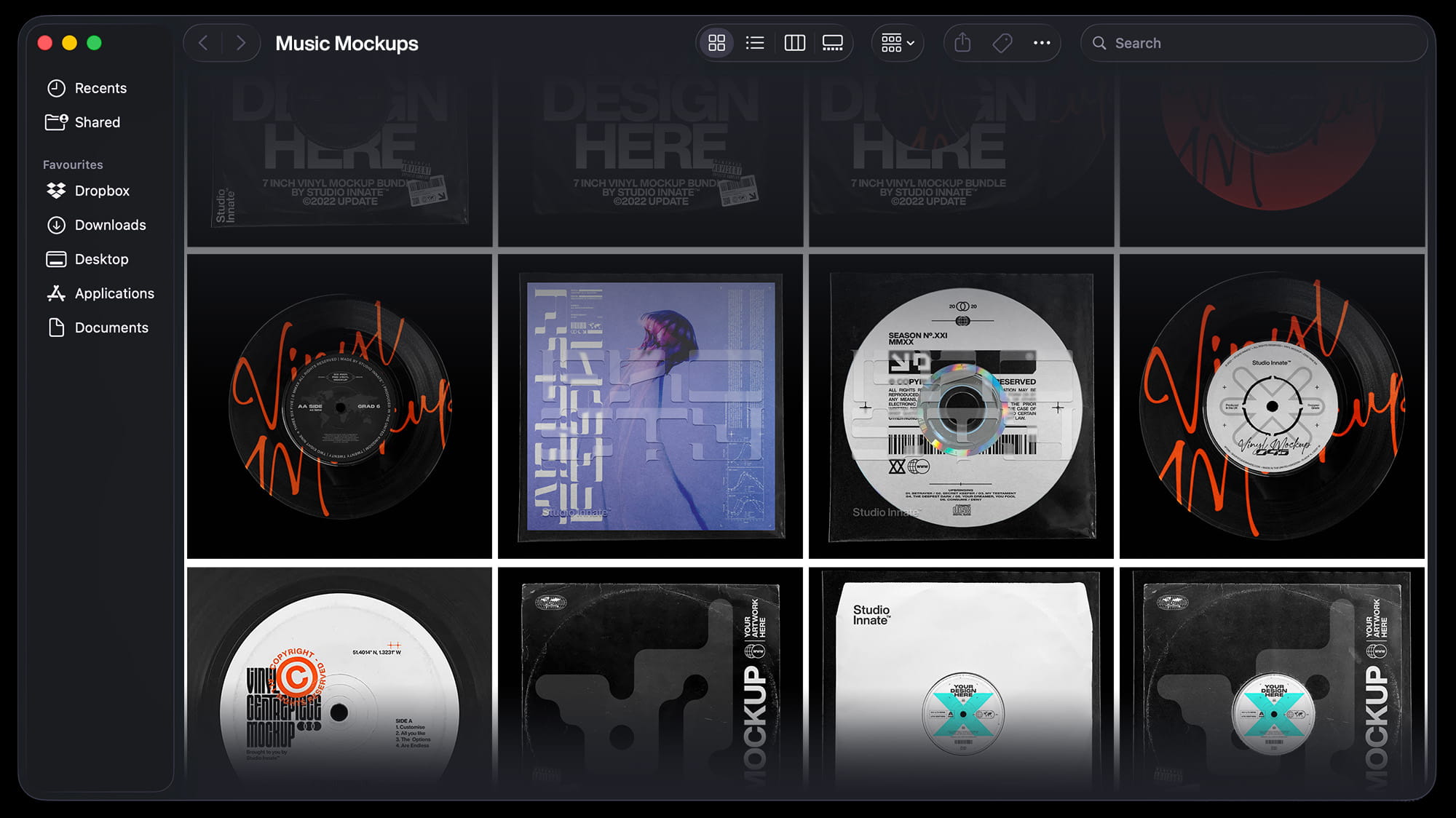Open the Share menu
This screenshot has width=1456, height=818.
tap(962, 42)
